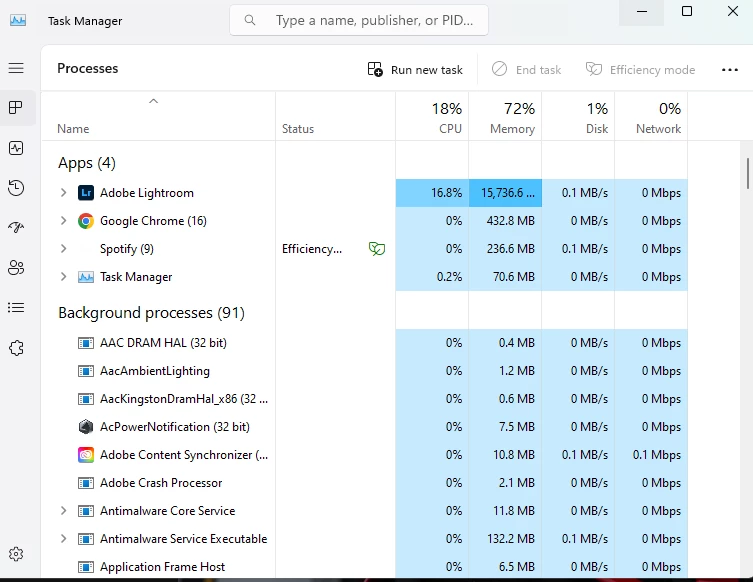This screenshot has height=582, width=753.
Task: Open Task Manager settings gear
Action: 16,554
